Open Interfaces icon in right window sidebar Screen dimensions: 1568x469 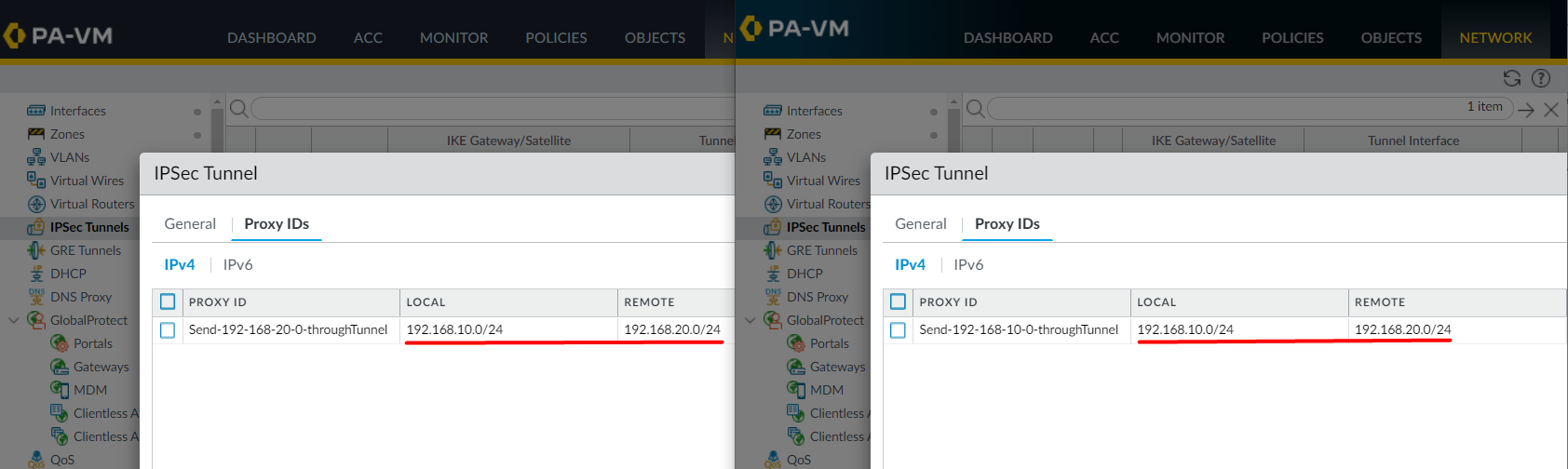pos(773,111)
